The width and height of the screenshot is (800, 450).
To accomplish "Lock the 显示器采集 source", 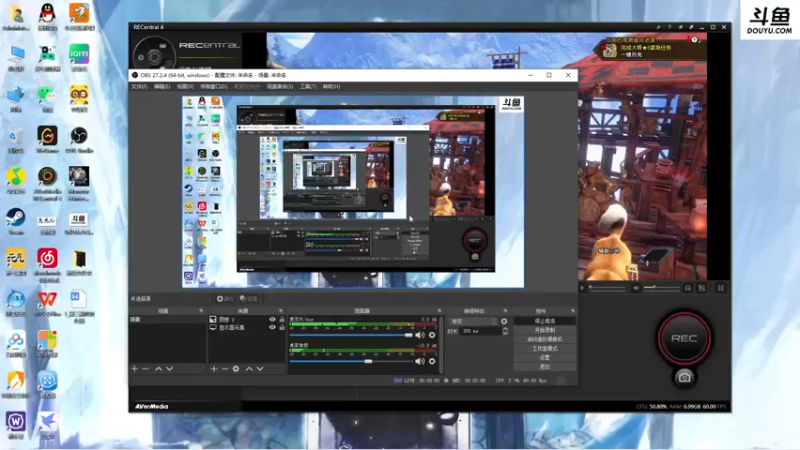I will click(282, 328).
